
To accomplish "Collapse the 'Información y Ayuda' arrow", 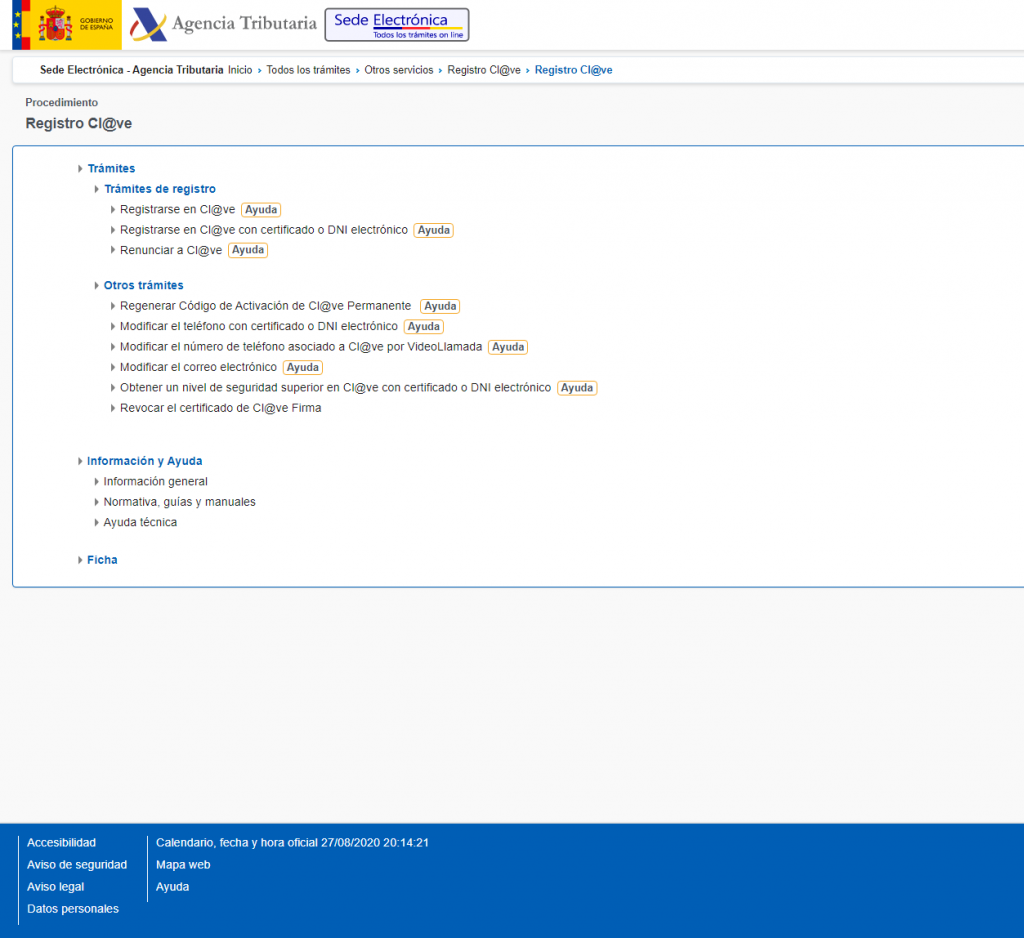I will [80, 461].
